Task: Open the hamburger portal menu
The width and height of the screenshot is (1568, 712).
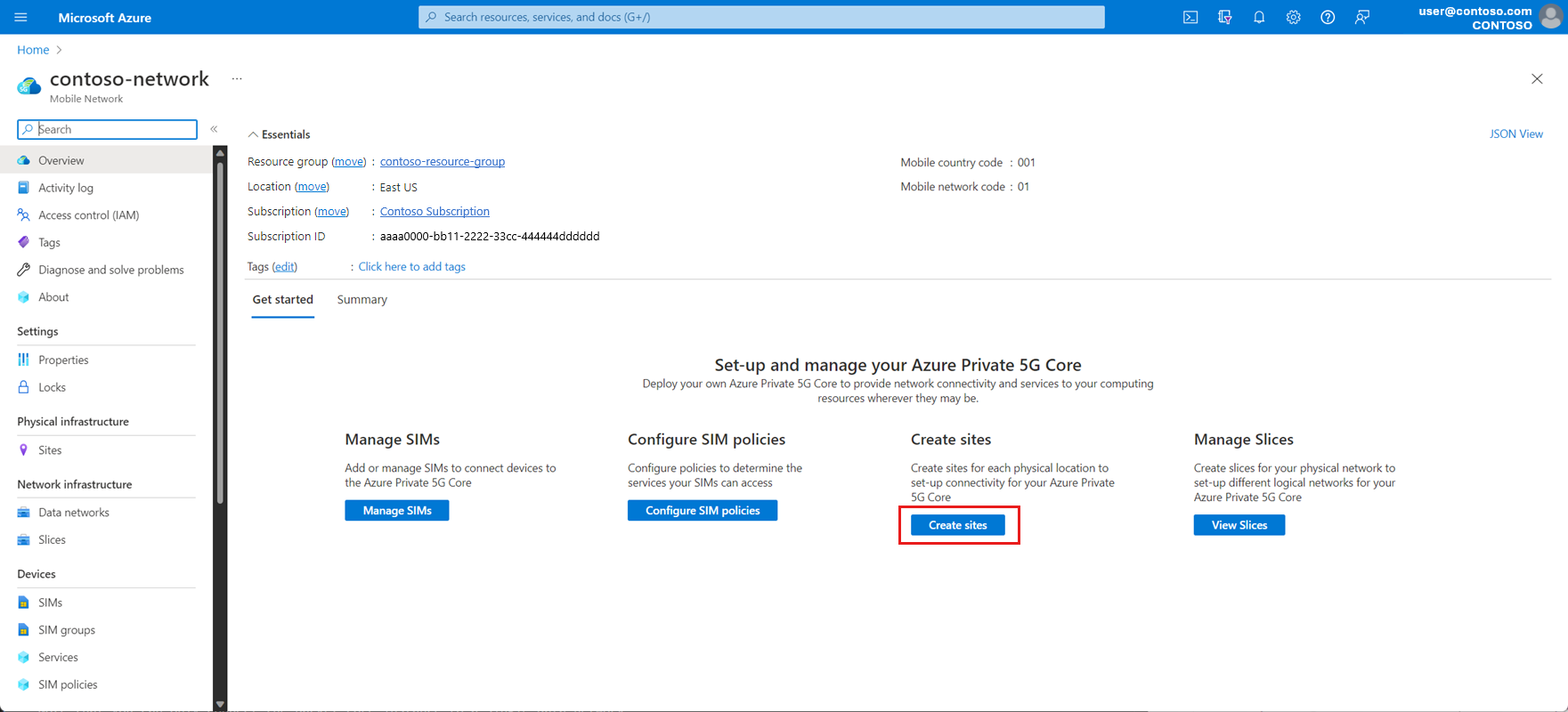Action: [x=21, y=17]
